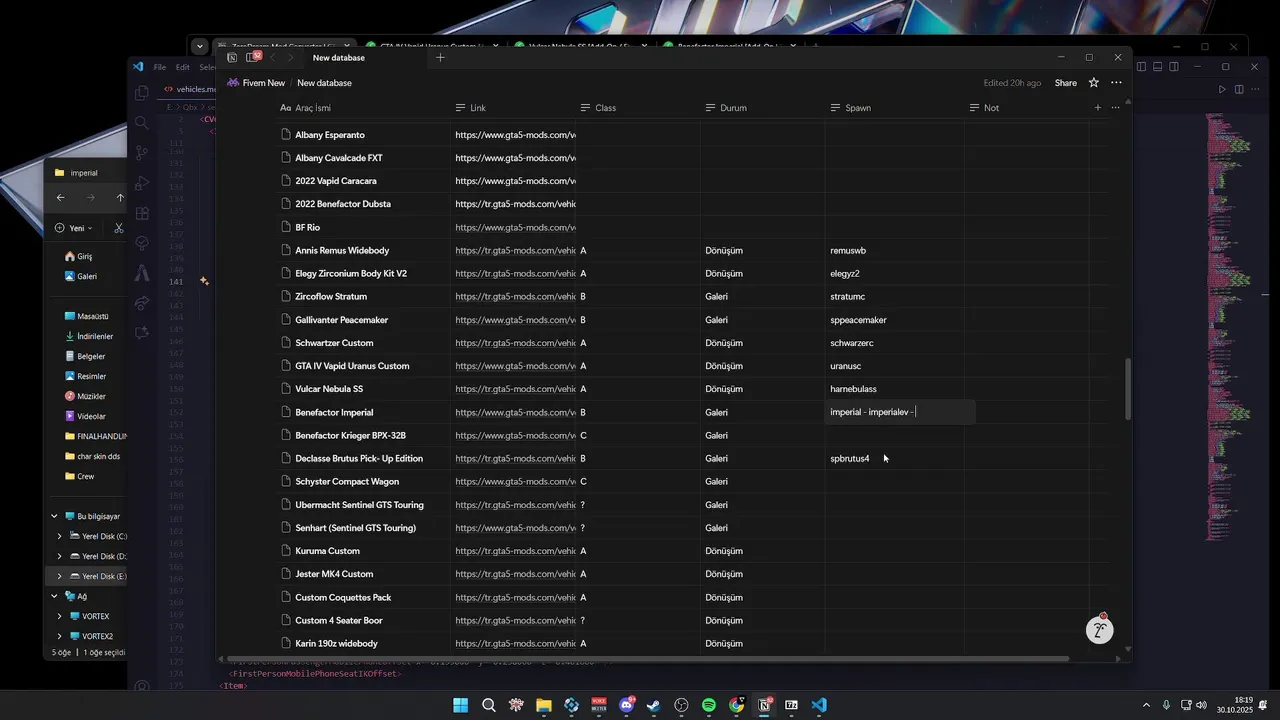Screen dimensions: 1280x720
Task: Open New database breadcrumb link
Action: coord(324,83)
